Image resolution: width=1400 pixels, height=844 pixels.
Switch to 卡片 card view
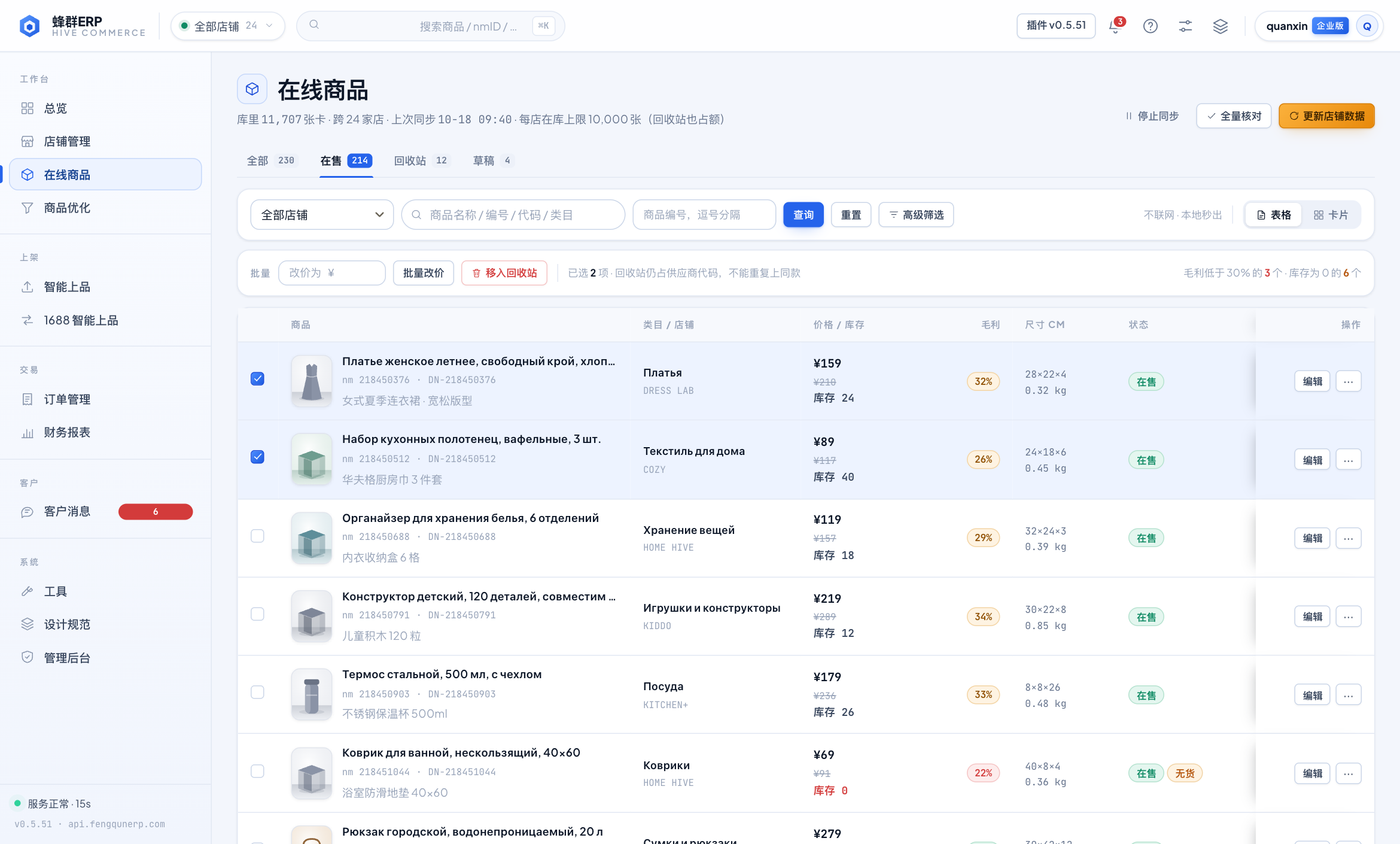pyautogui.click(x=1331, y=215)
